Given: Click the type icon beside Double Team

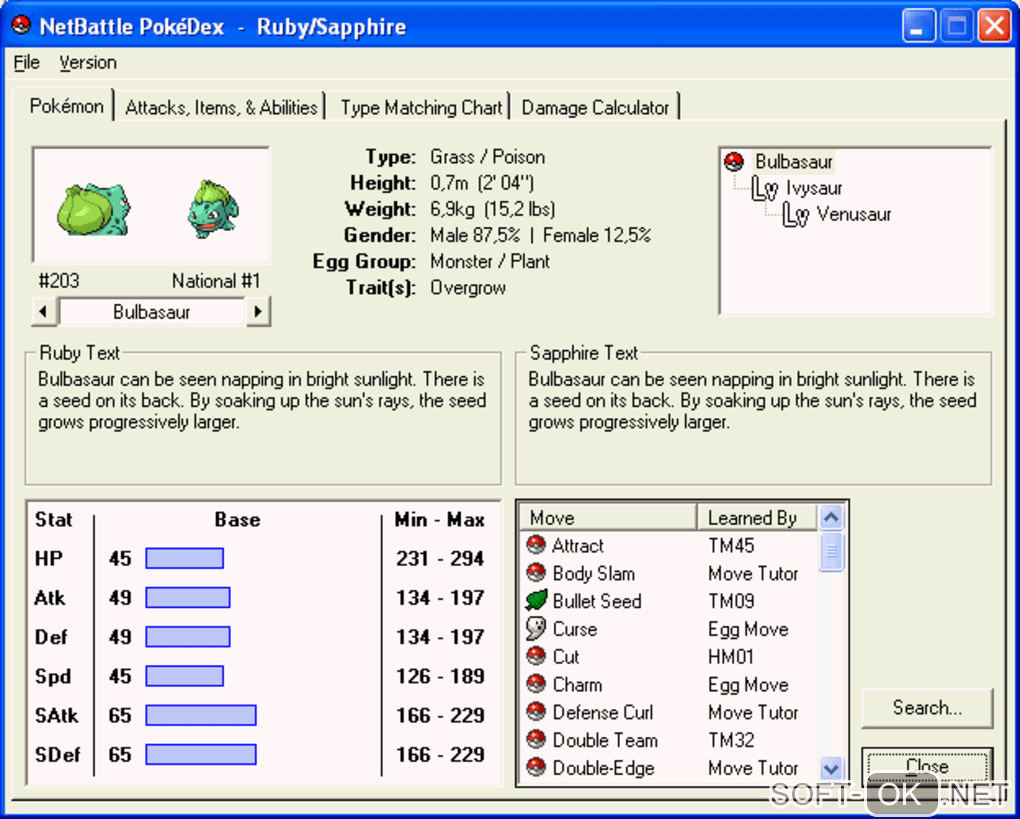Looking at the screenshot, I should tap(536, 740).
